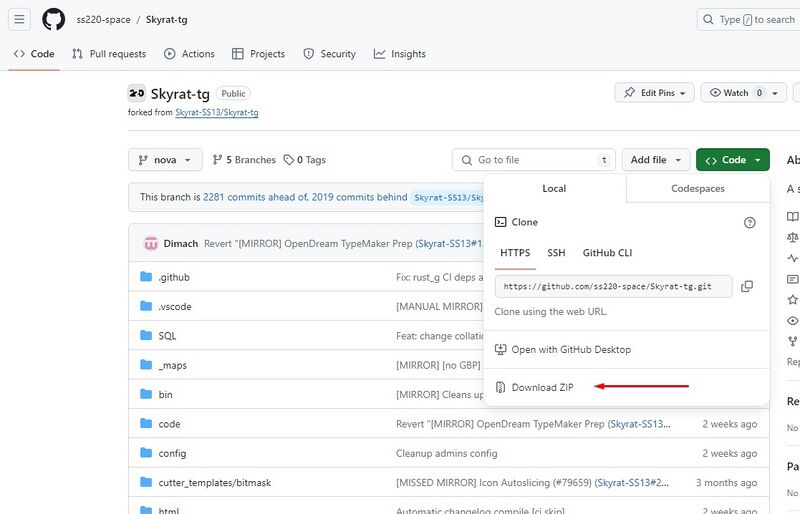Click the Skyrat-tg repository avatar icon
Image resolution: width=800 pixels, height=514 pixels.
(x=137, y=94)
